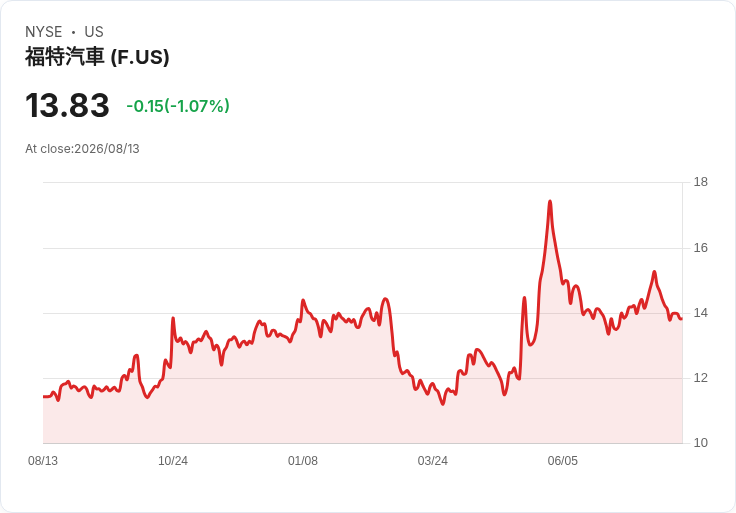736x513 pixels.
Task: Click the price change -0.15(-1.07%)
Action: [x=178, y=106]
